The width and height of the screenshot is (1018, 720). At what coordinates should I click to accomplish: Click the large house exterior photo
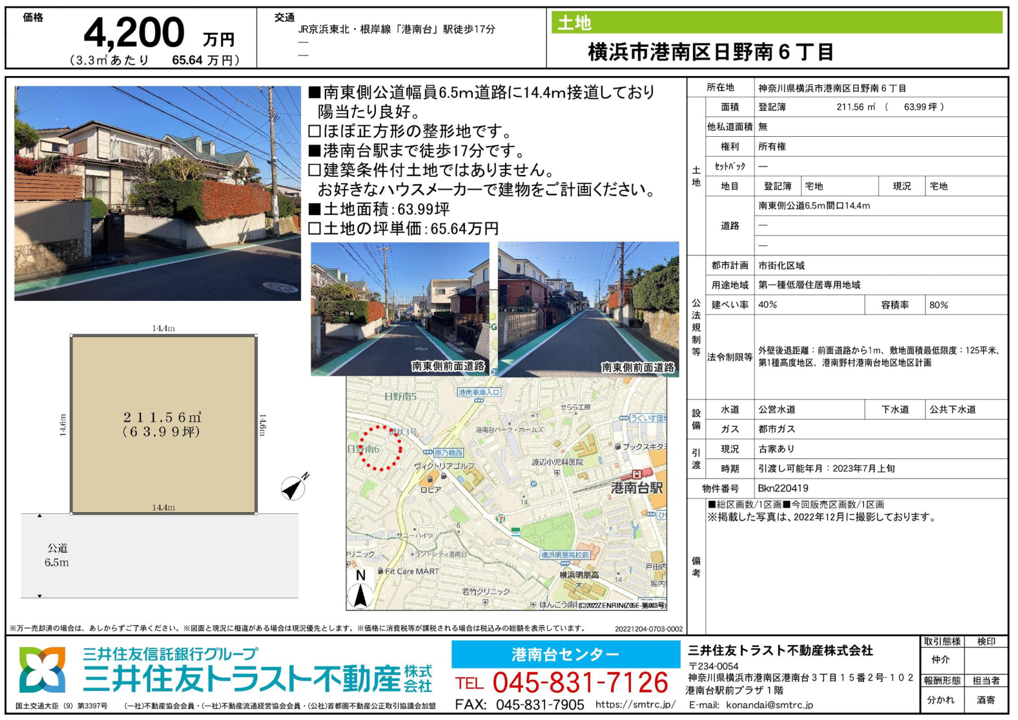(157, 193)
